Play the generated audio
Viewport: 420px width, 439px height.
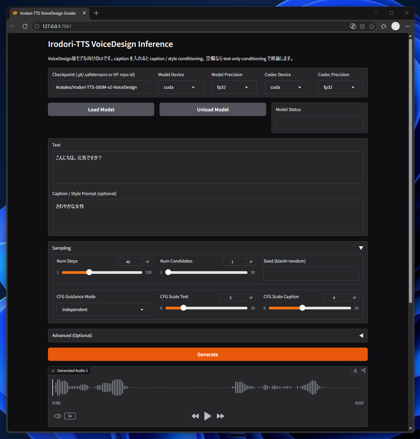tap(207, 416)
